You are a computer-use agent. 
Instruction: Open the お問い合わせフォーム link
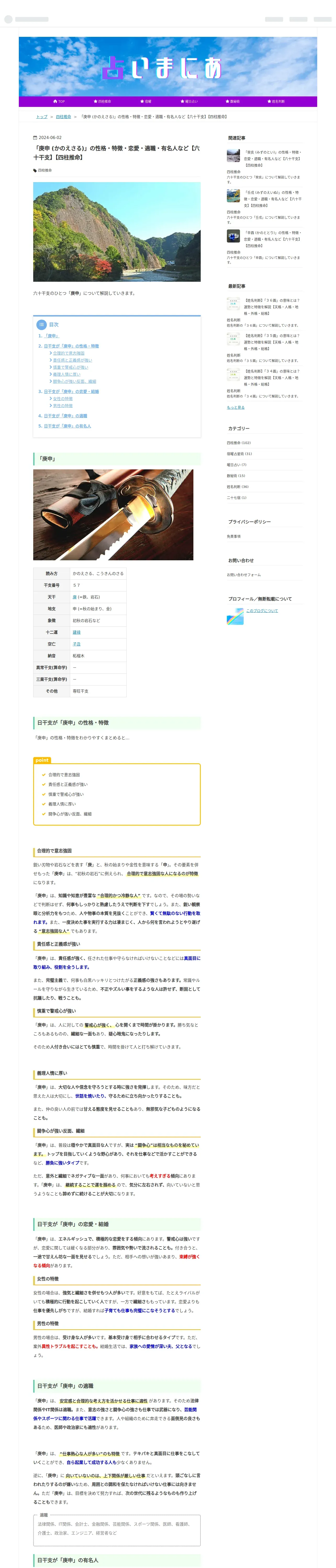click(x=243, y=575)
